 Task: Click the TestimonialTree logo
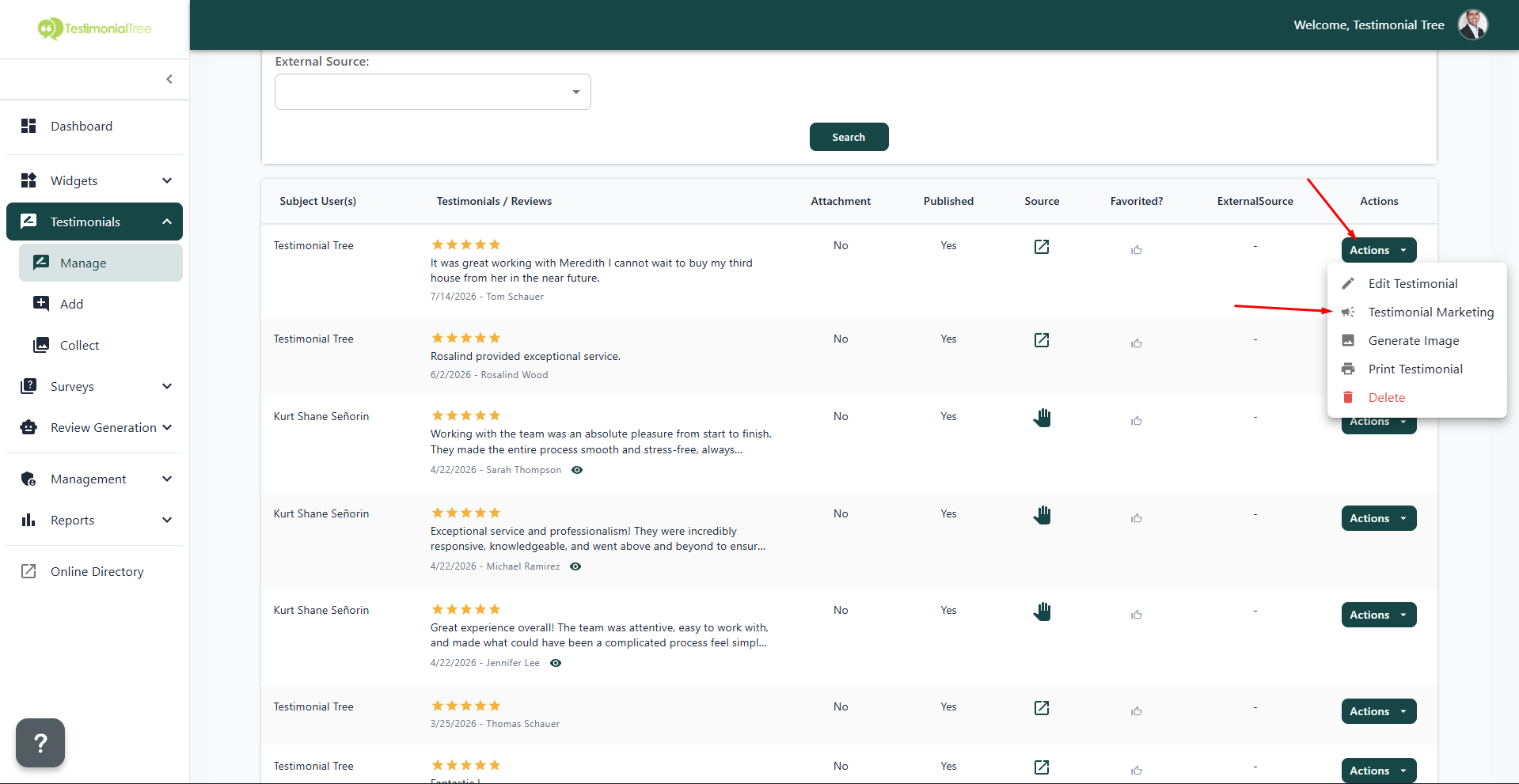coord(94,28)
